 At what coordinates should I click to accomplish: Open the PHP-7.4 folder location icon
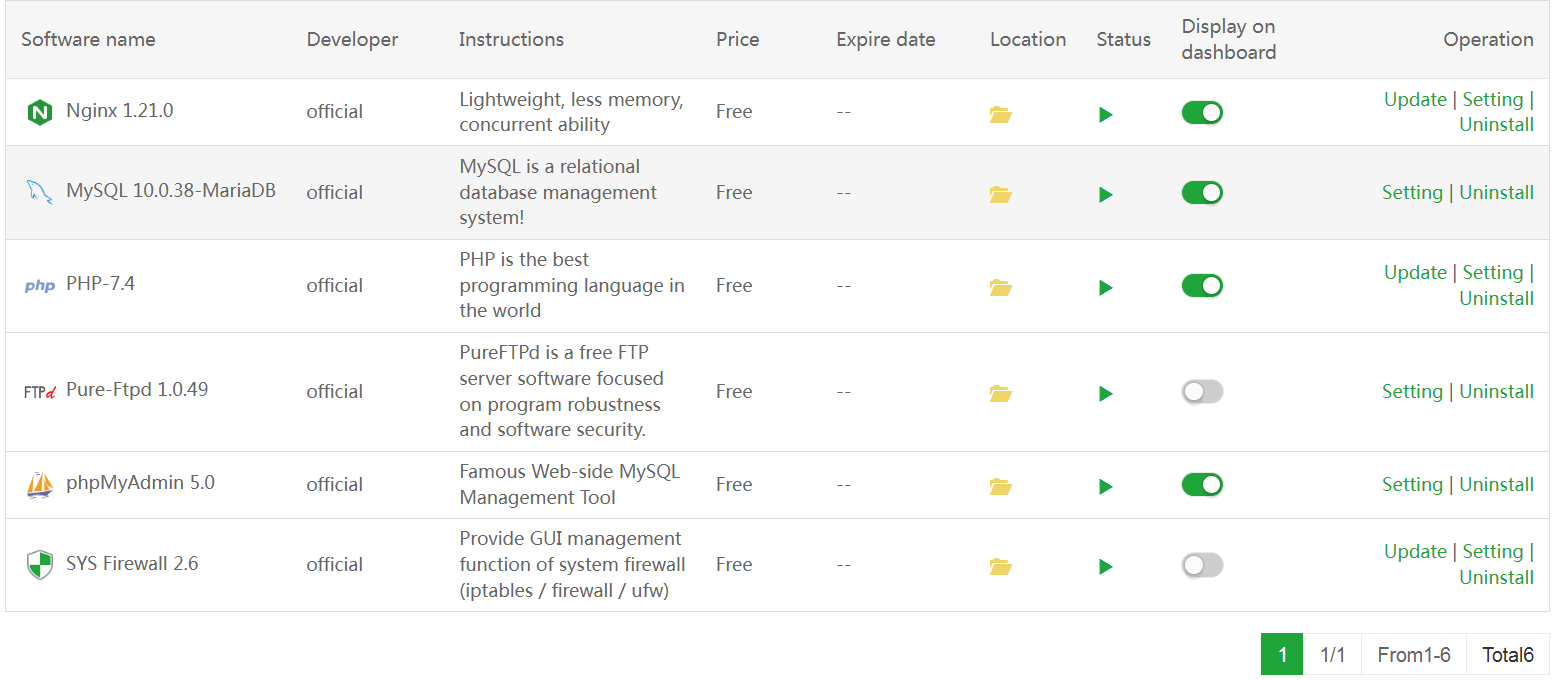tap(1000, 287)
